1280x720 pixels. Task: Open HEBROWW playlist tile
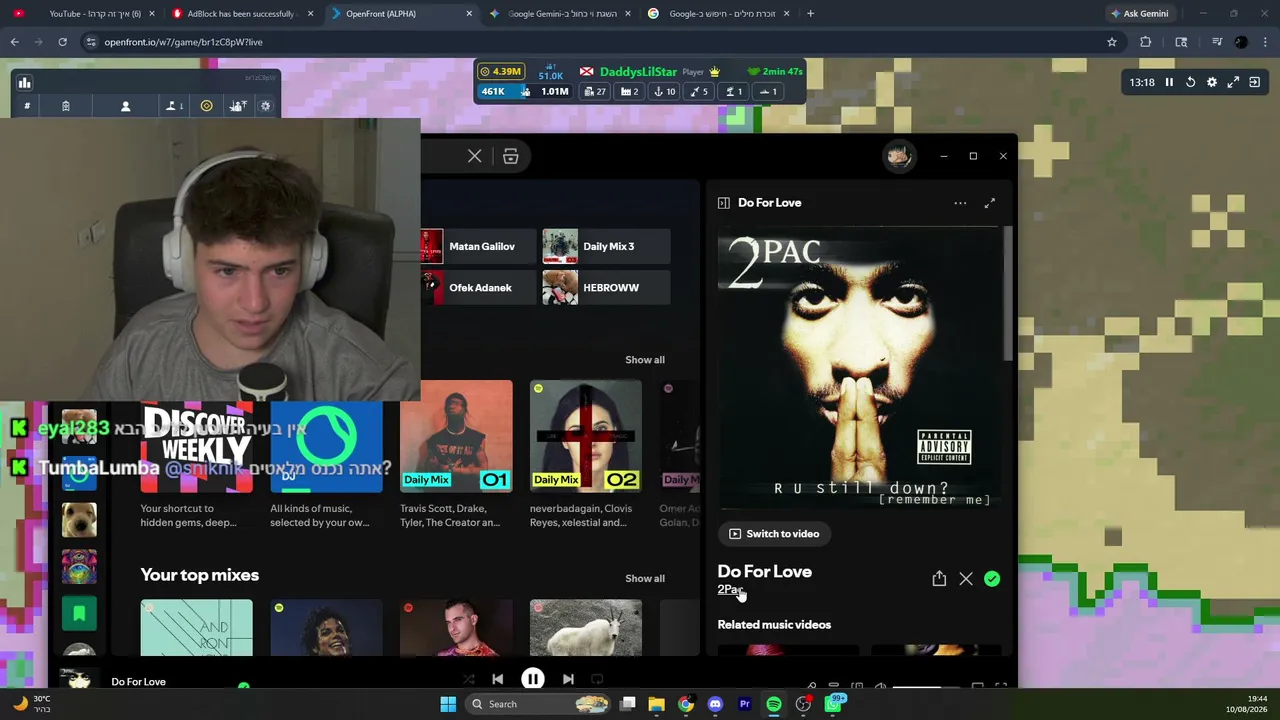[606, 288]
